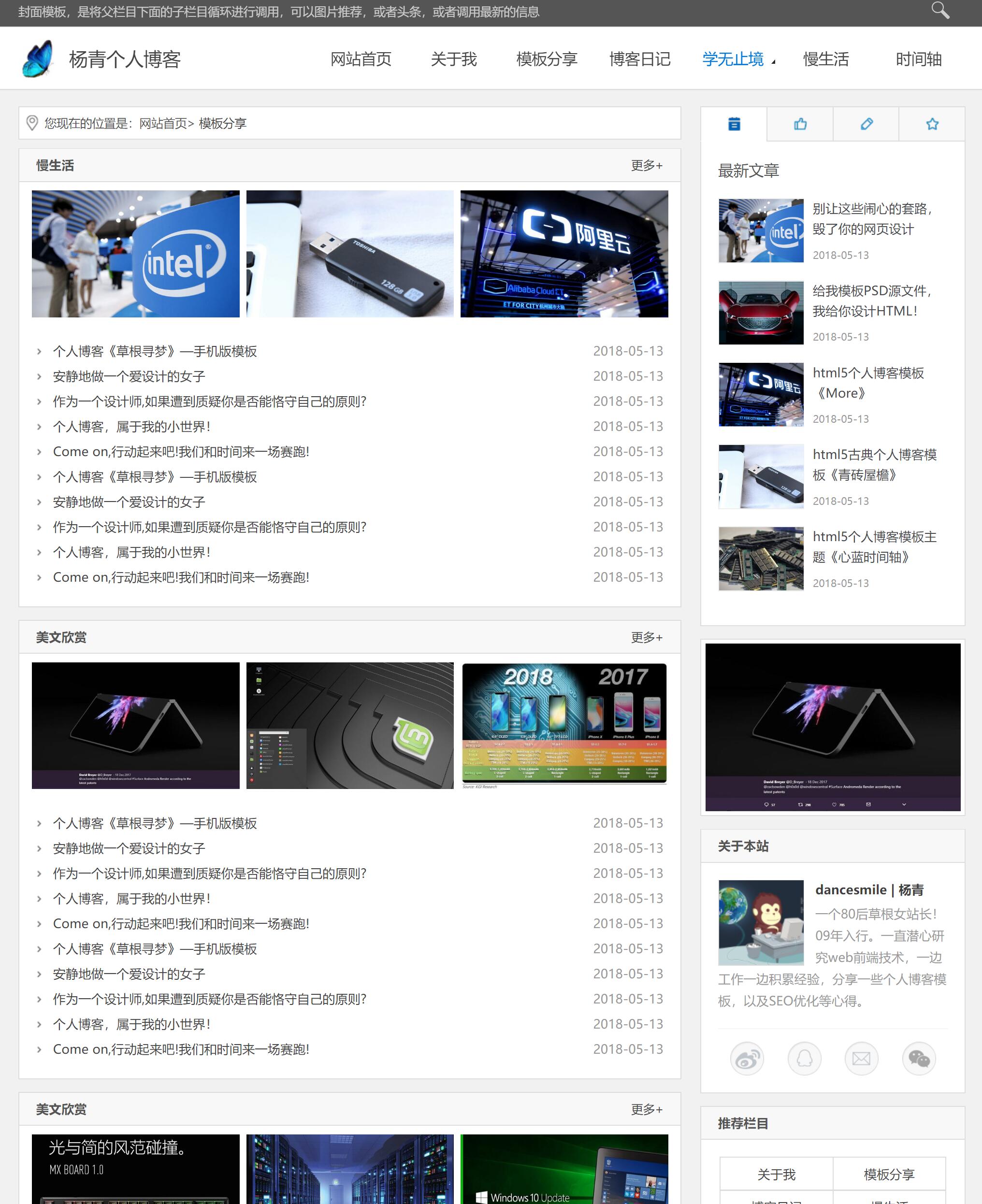982x1204 pixels.
Task: Open the thumbs-up tab icon in sidebar
Action: click(x=800, y=124)
